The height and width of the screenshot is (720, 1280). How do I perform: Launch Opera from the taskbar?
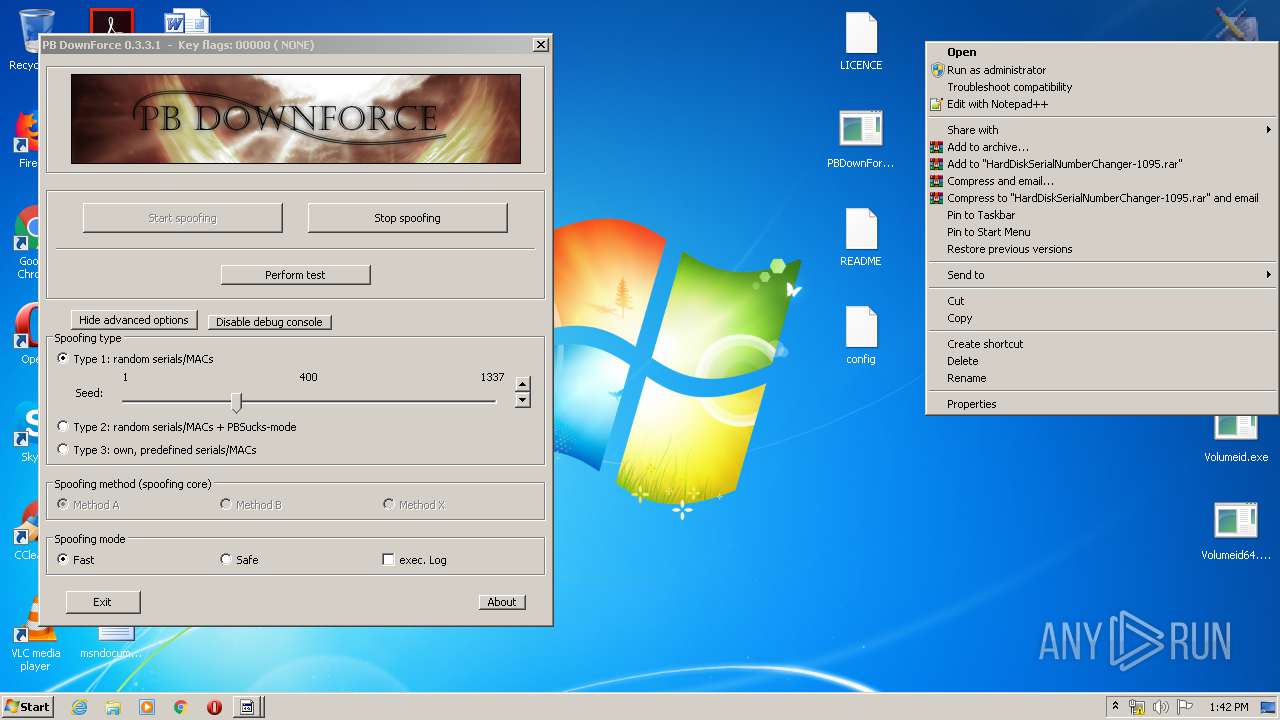point(214,707)
